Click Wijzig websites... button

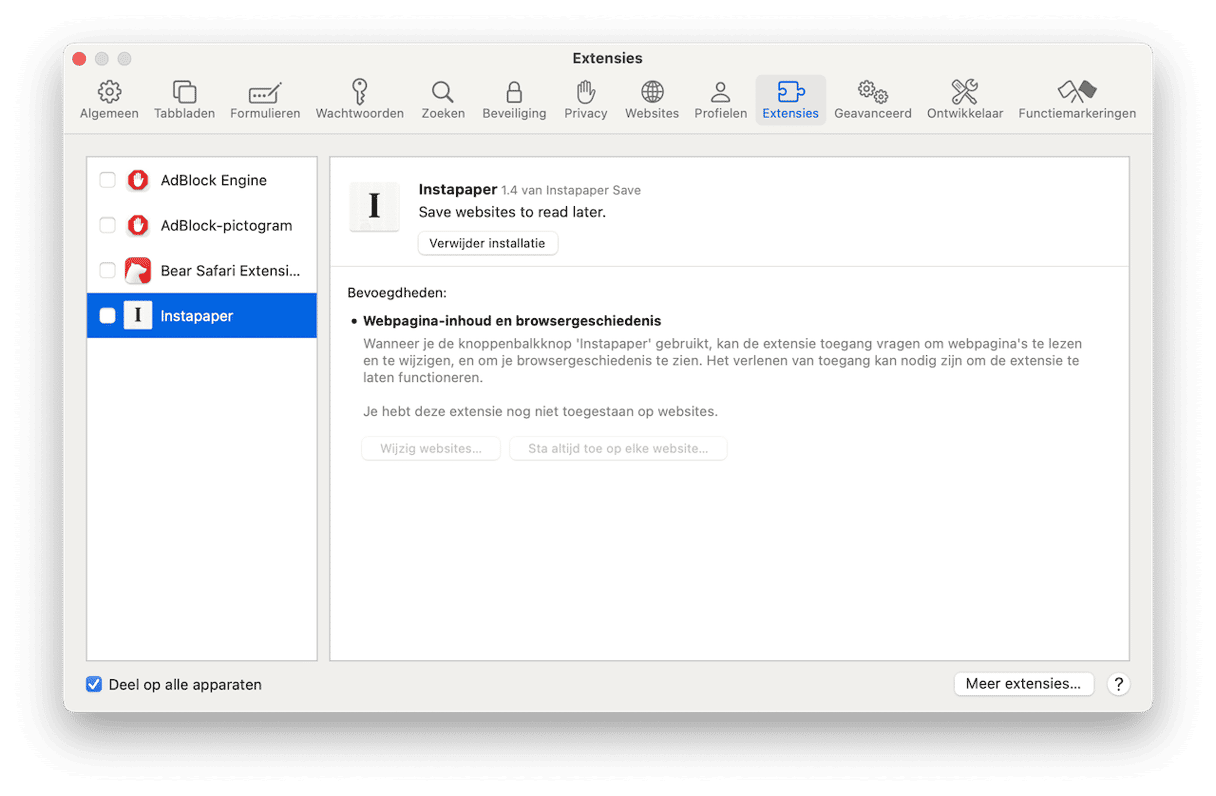point(431,449)
